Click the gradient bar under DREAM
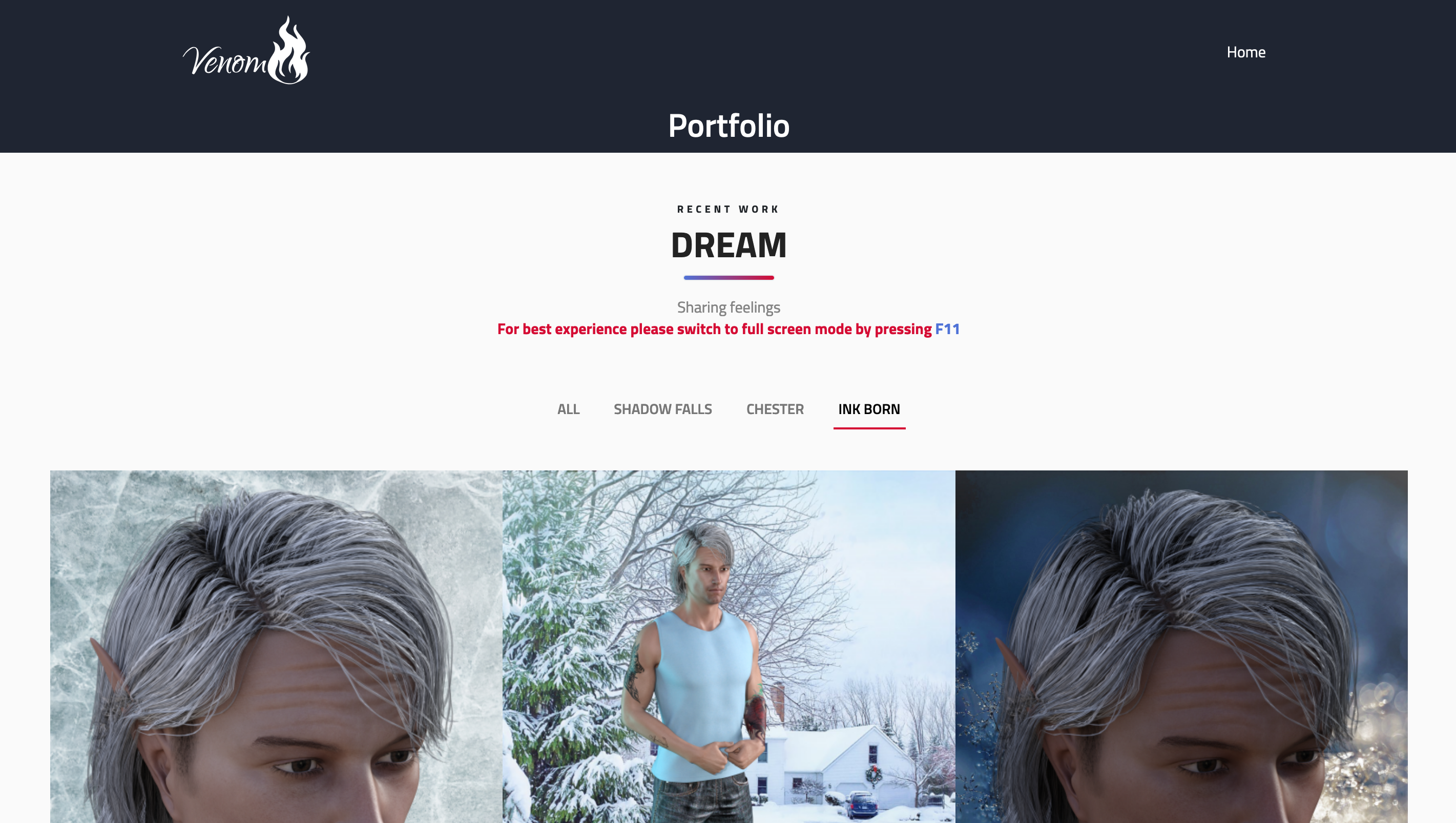 coord(729,278)
